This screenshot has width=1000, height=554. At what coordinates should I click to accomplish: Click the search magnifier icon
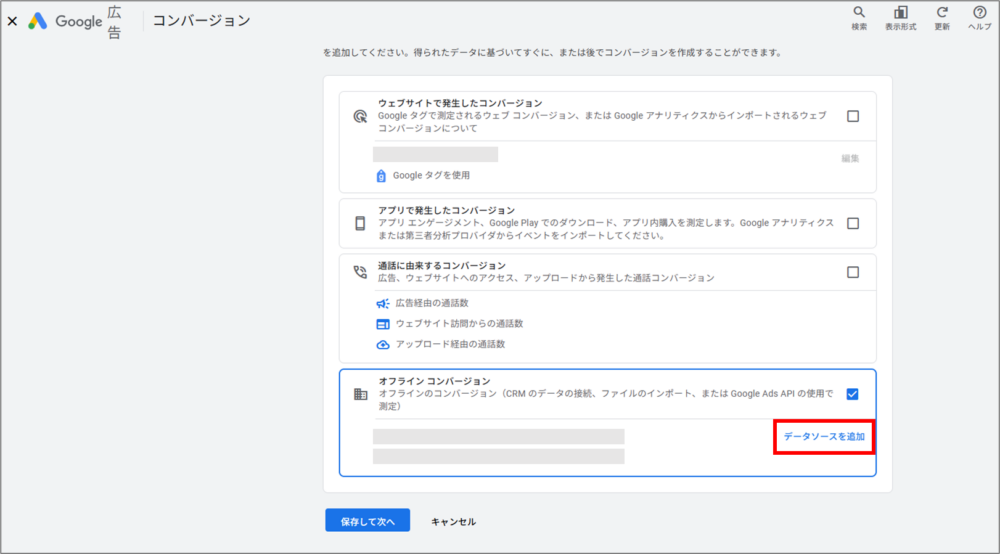[859, 13]
